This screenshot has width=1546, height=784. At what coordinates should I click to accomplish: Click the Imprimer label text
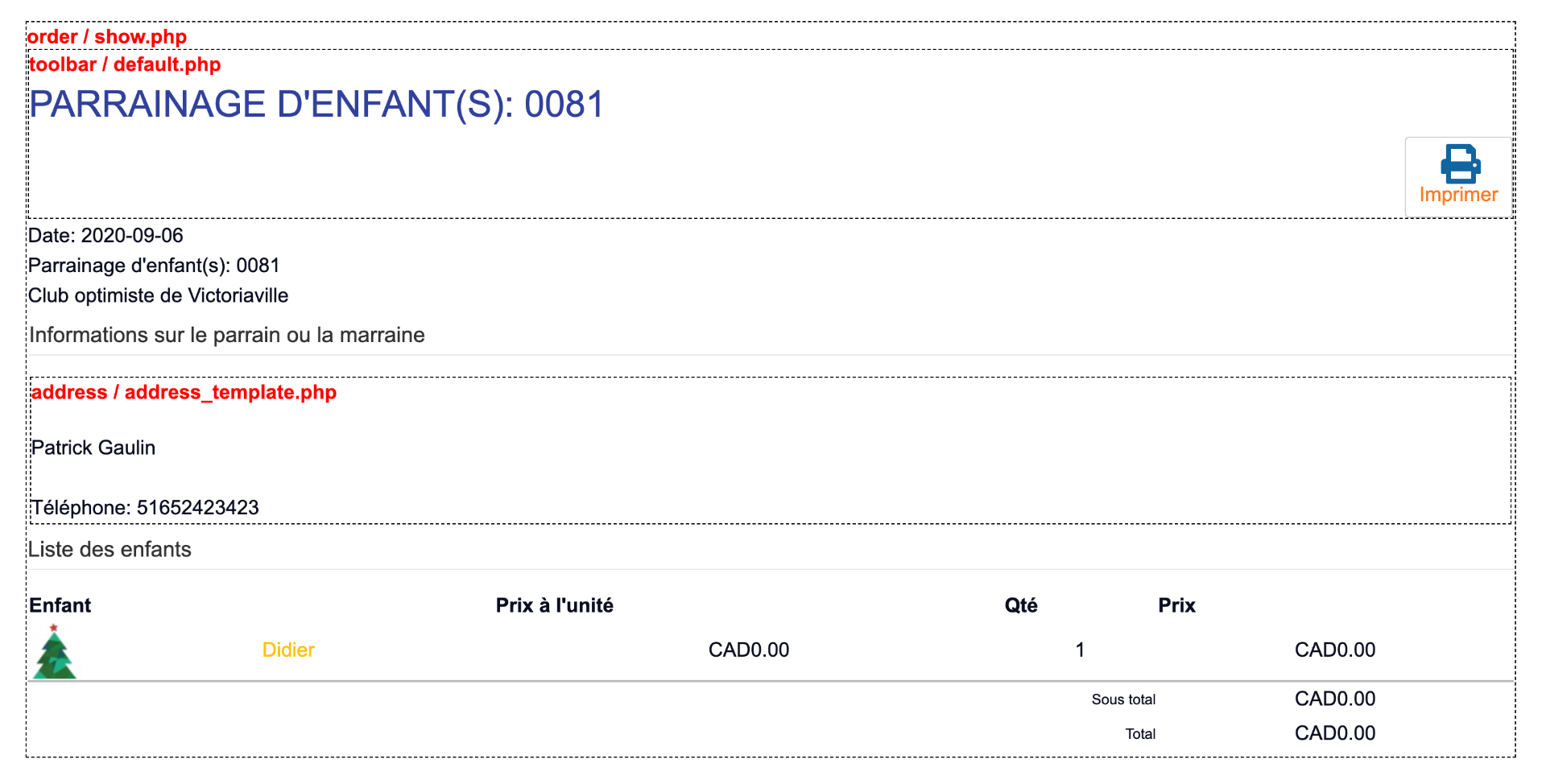(1458, 195)
